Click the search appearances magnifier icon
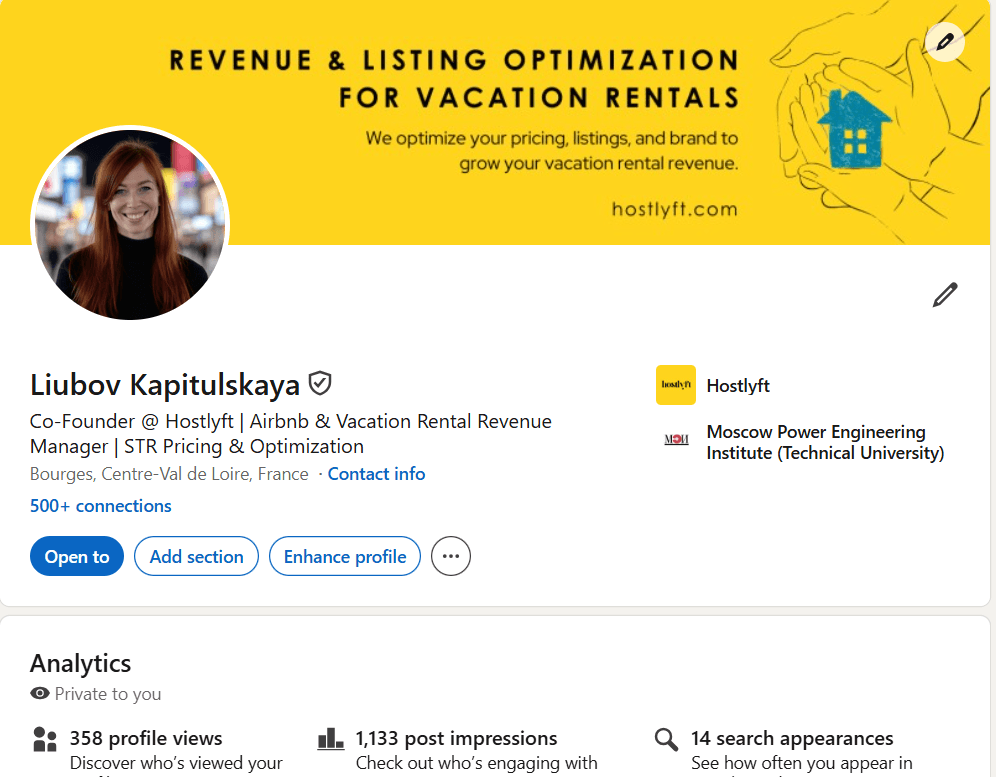Viewport: 996px width, 777px height. coord(666,740)
